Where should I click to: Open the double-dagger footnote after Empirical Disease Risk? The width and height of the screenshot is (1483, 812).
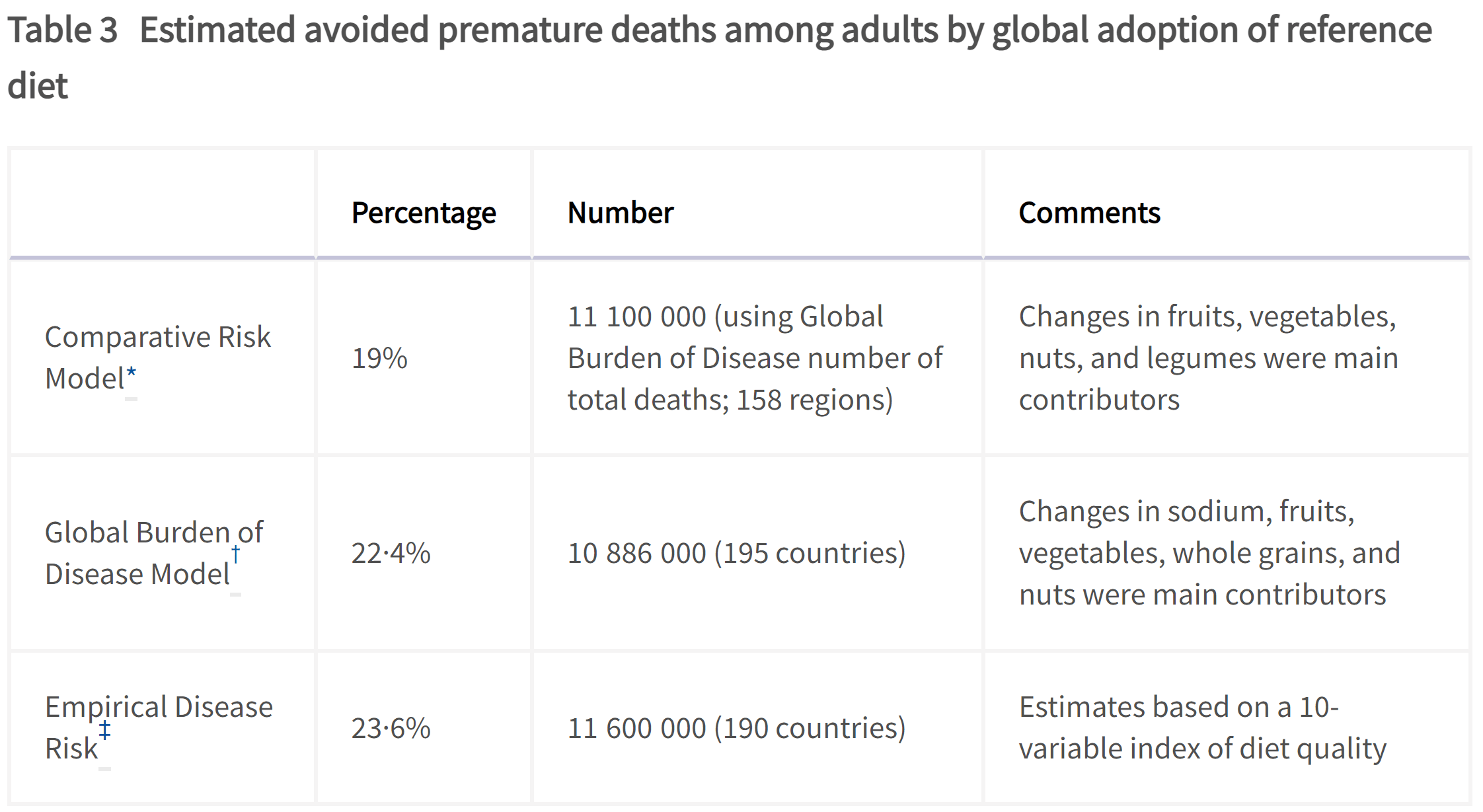104,731
